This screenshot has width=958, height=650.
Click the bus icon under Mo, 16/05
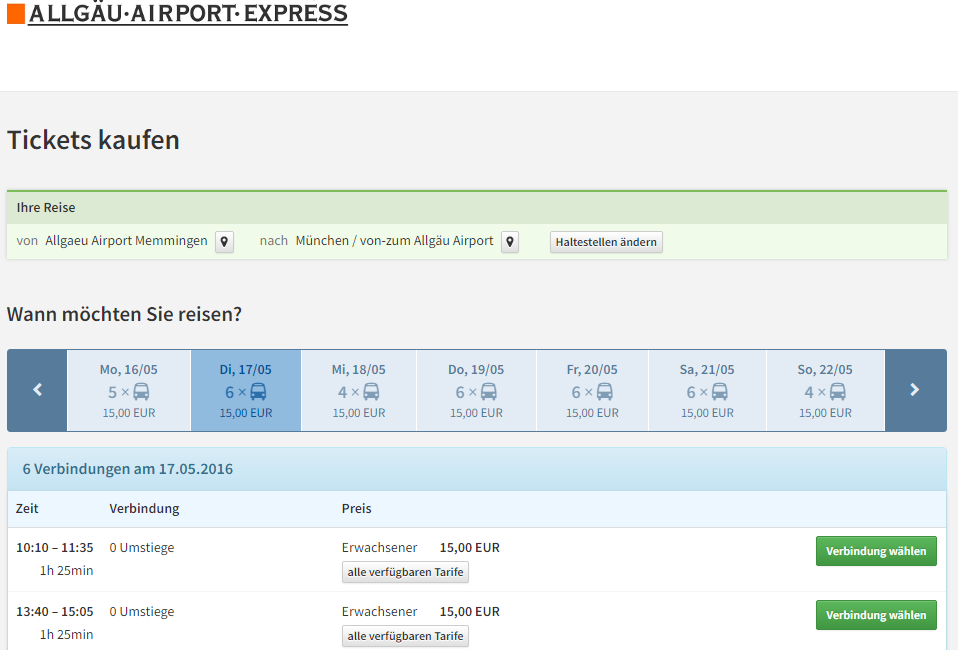[x=141, y=392]
